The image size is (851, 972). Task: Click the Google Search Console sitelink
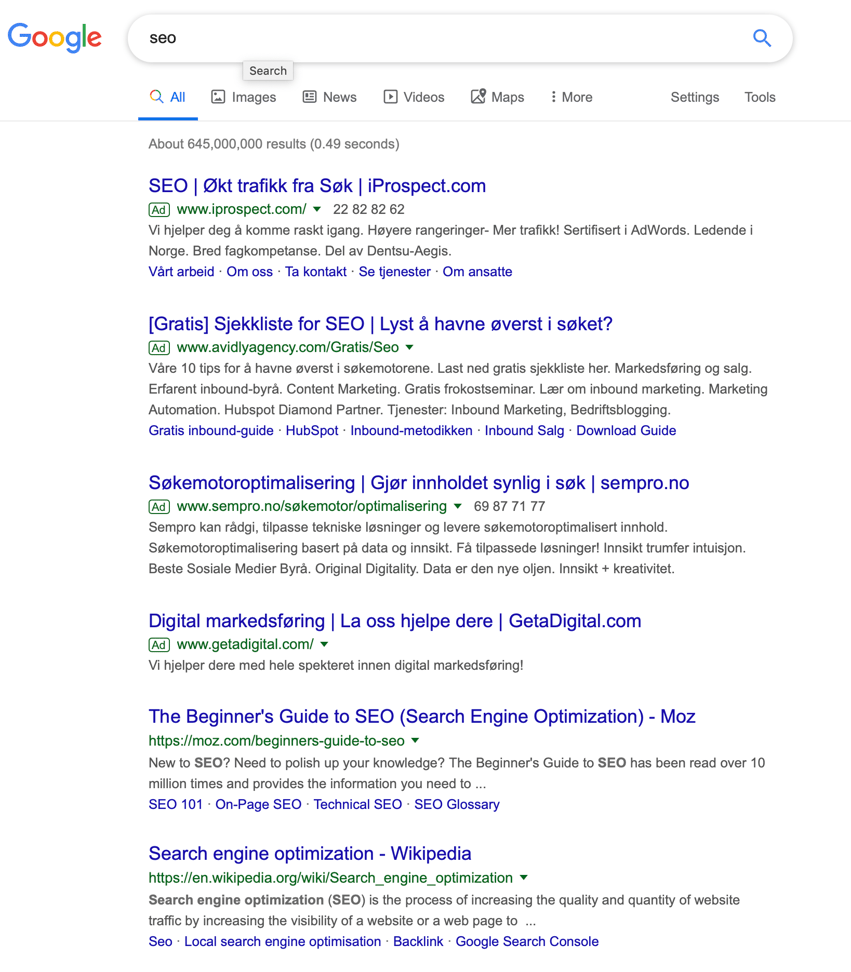pos(527,942)
